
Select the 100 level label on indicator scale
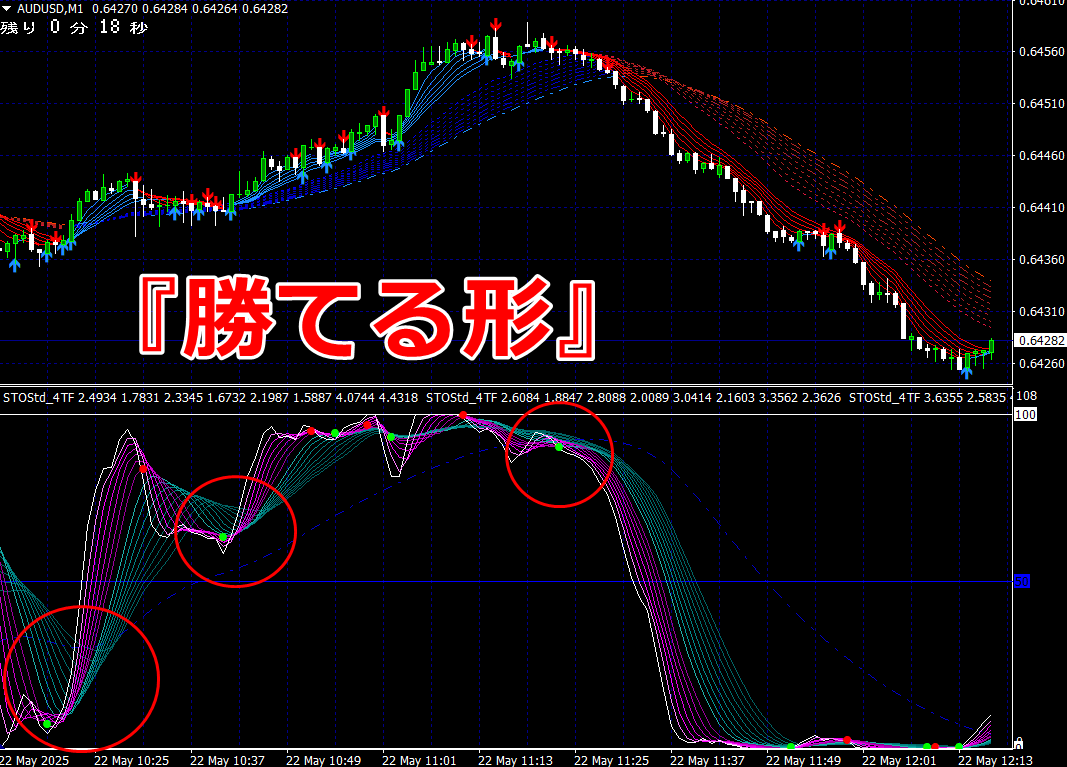(x=1025, y=414)
